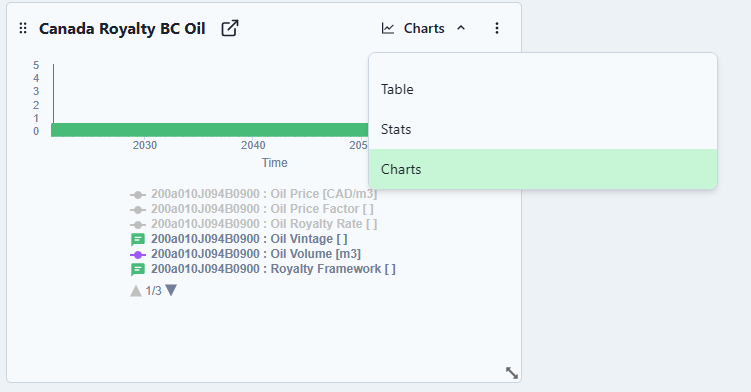Select Table from the view menu
Screen dimensions: 751x392
543,89
